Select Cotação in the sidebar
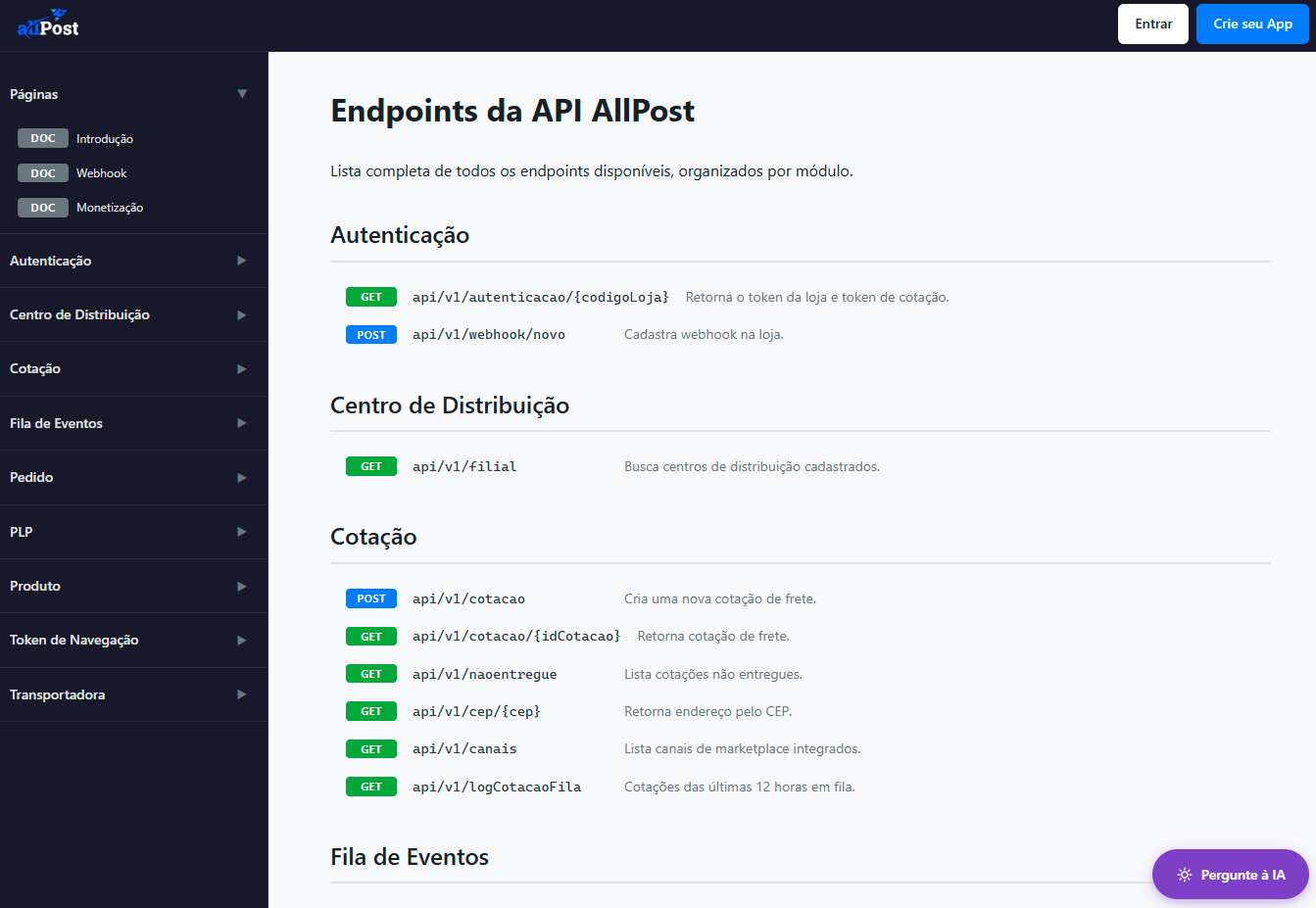This screenshot has height=908, width=1316. pyautogui.click(x=35, y=369)
